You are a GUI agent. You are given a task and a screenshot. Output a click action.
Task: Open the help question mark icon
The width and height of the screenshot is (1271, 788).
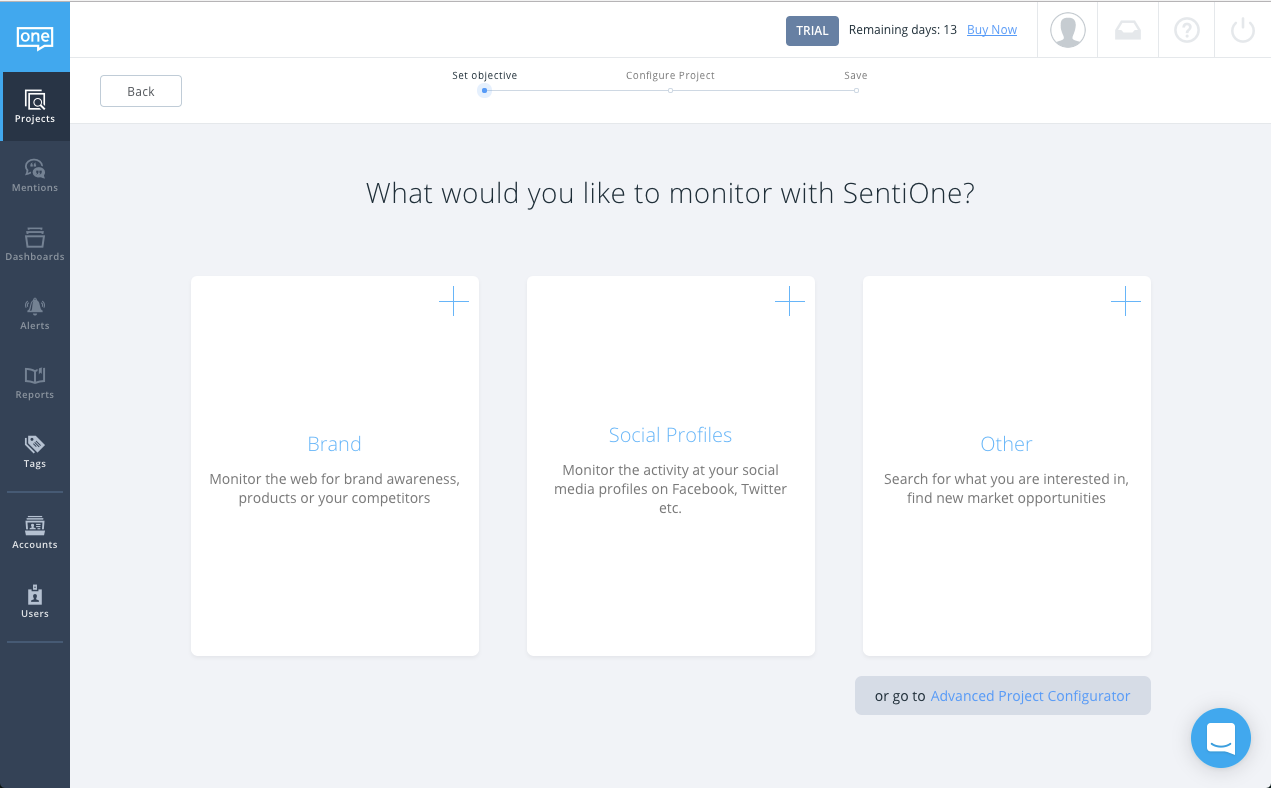tap(1186, 31)
